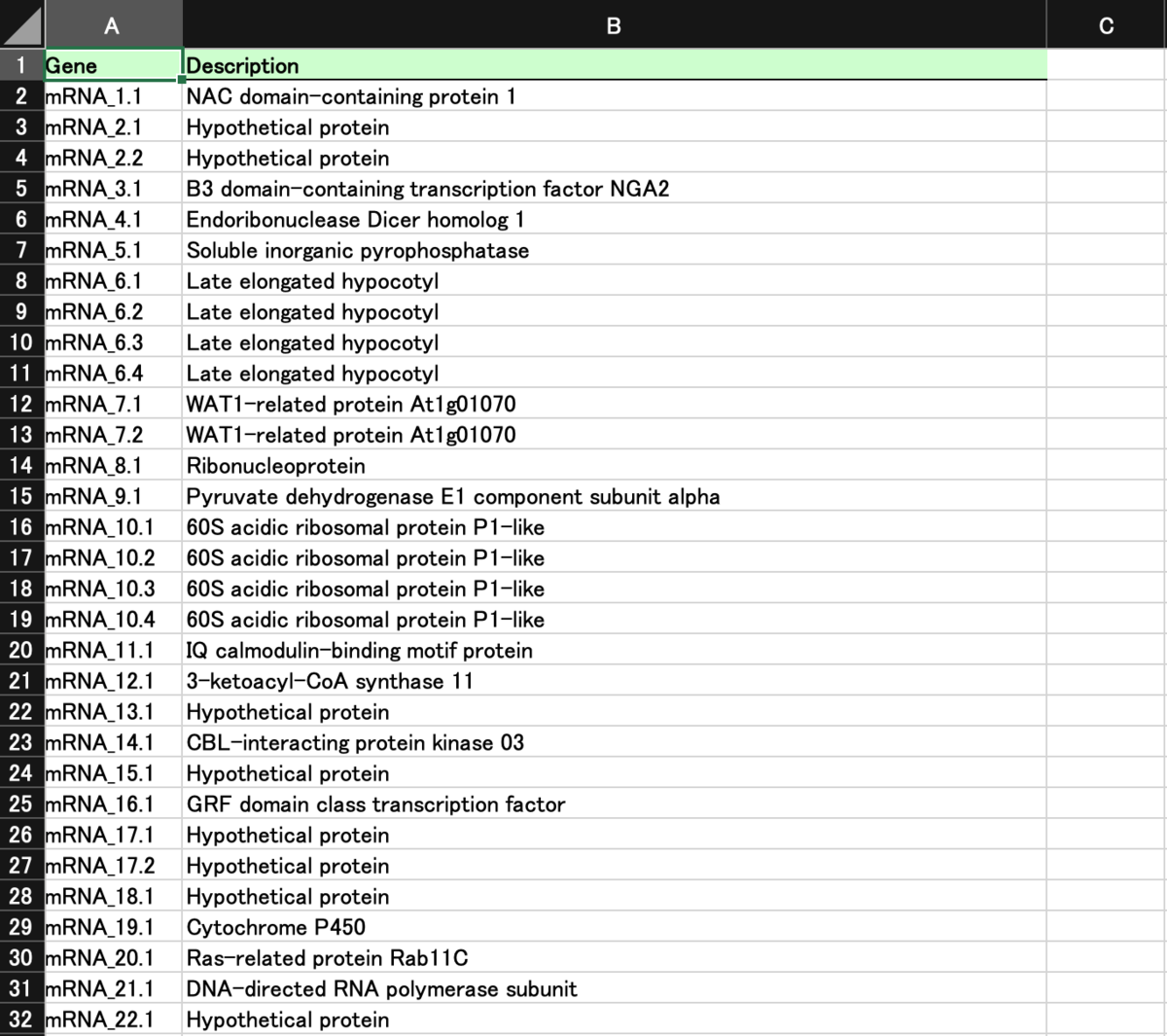Click cell mRNA_17.2
1167x1036 pixels.
pyautogui.click(x=113, y=866)
